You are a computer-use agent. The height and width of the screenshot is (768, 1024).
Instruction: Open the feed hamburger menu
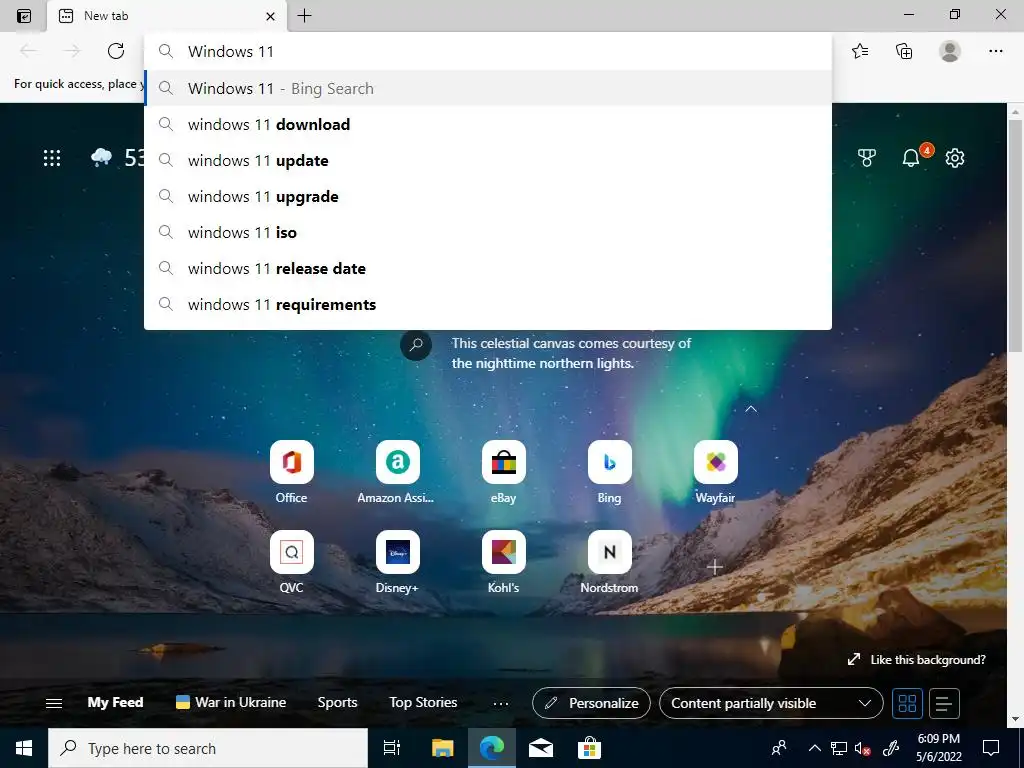point(54,703)
